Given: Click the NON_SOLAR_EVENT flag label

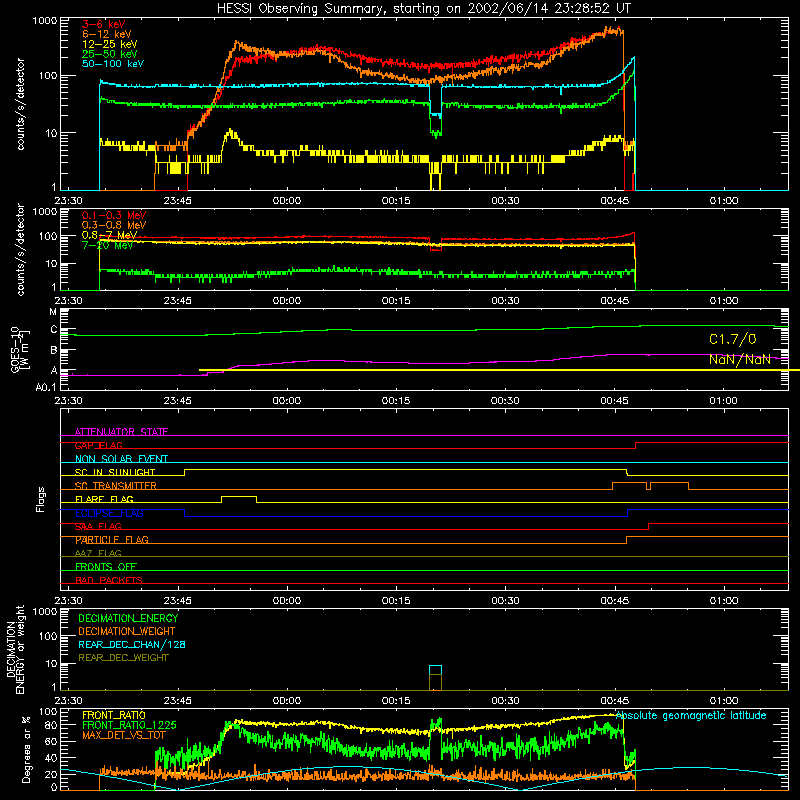Looking at the screenshot, I should [x=121, y=459].
